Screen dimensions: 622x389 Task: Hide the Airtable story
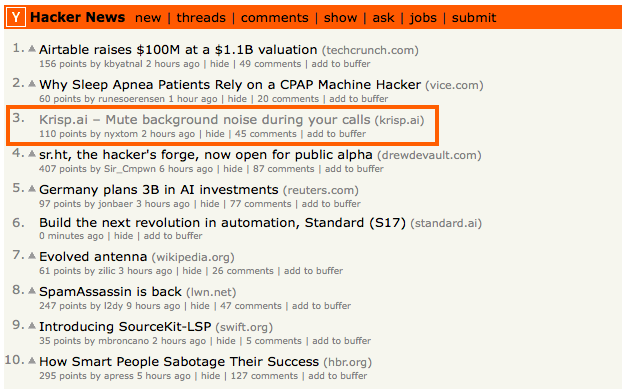219,64
